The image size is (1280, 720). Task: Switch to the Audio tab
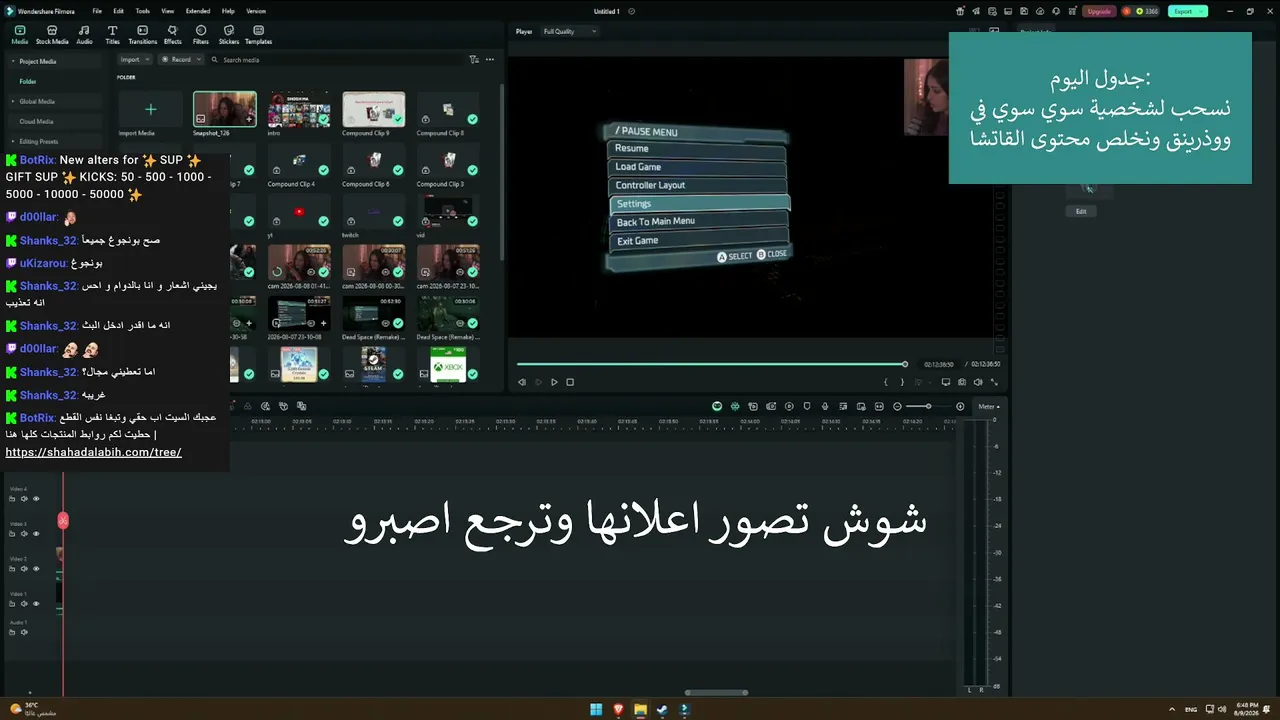point(84,35)
